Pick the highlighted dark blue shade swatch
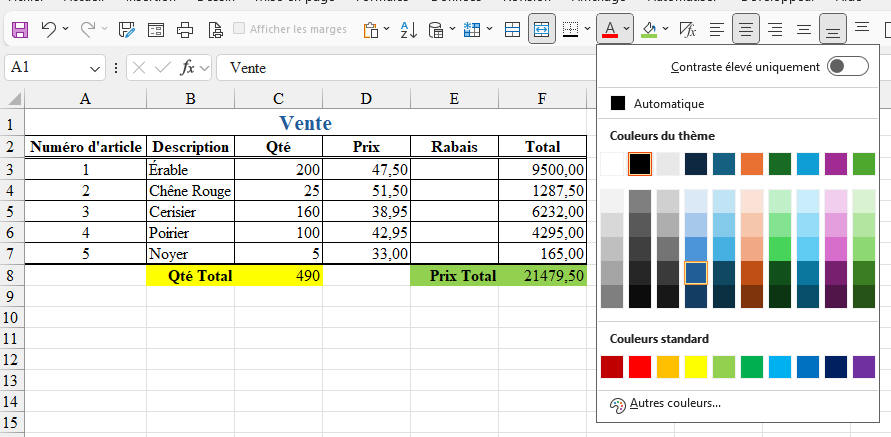 tap(696, 273)
